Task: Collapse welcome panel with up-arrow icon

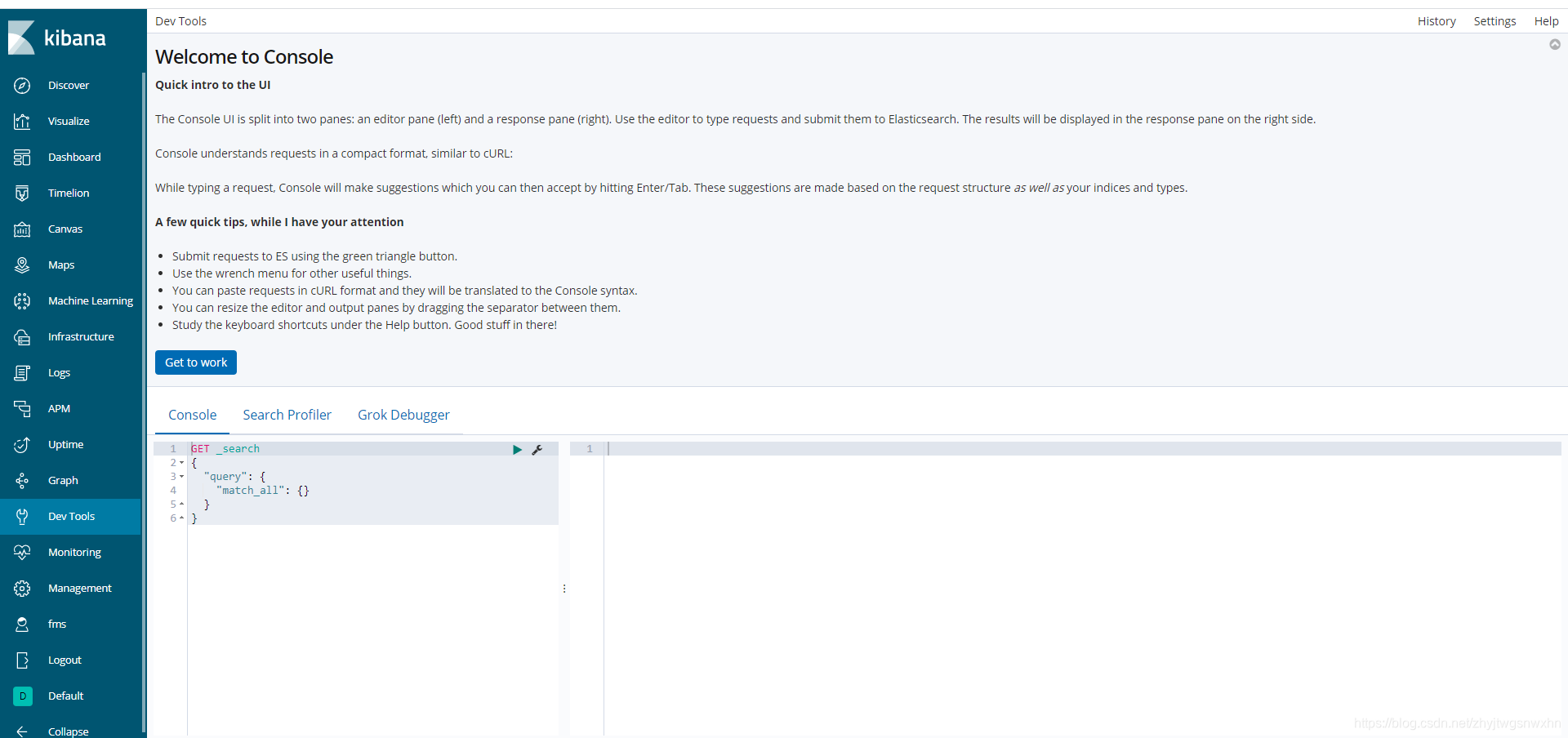Action: (x=1555, y=45)
